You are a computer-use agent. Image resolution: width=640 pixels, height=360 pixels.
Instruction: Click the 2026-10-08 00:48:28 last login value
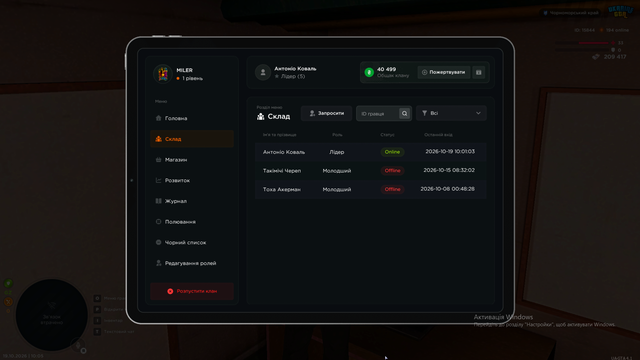pyautogui.click(x=447, y=189)
